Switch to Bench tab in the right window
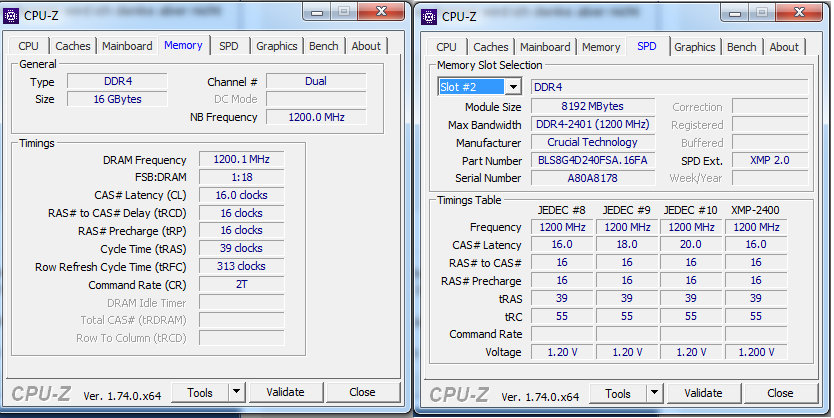Viewport: 834px width, 418px height. 741,47
